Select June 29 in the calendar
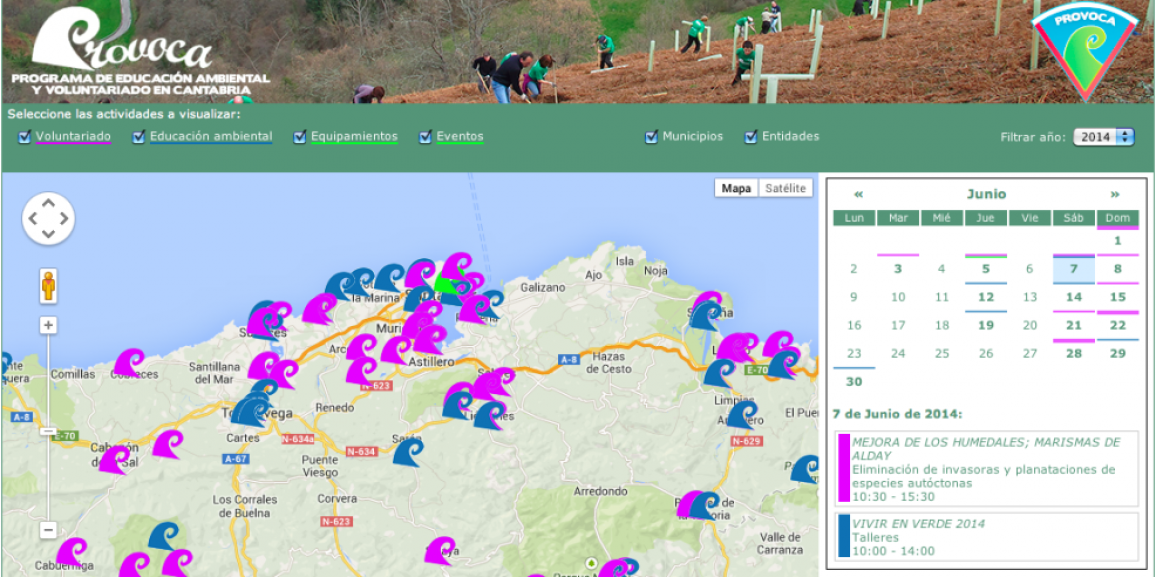Screen dimensions: 1156x577 [x=1118, y=354]
